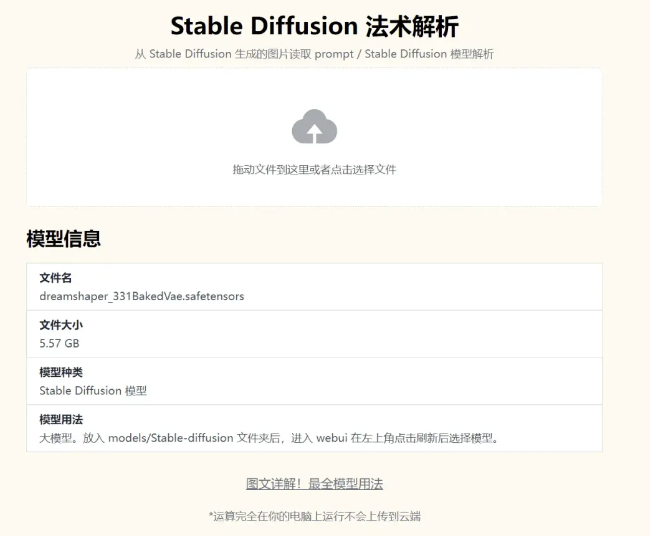The height and width of the screenshot is (536, 650).
Task: Open the 图文详解！最全模型用法 link
Action: (314, 484)
